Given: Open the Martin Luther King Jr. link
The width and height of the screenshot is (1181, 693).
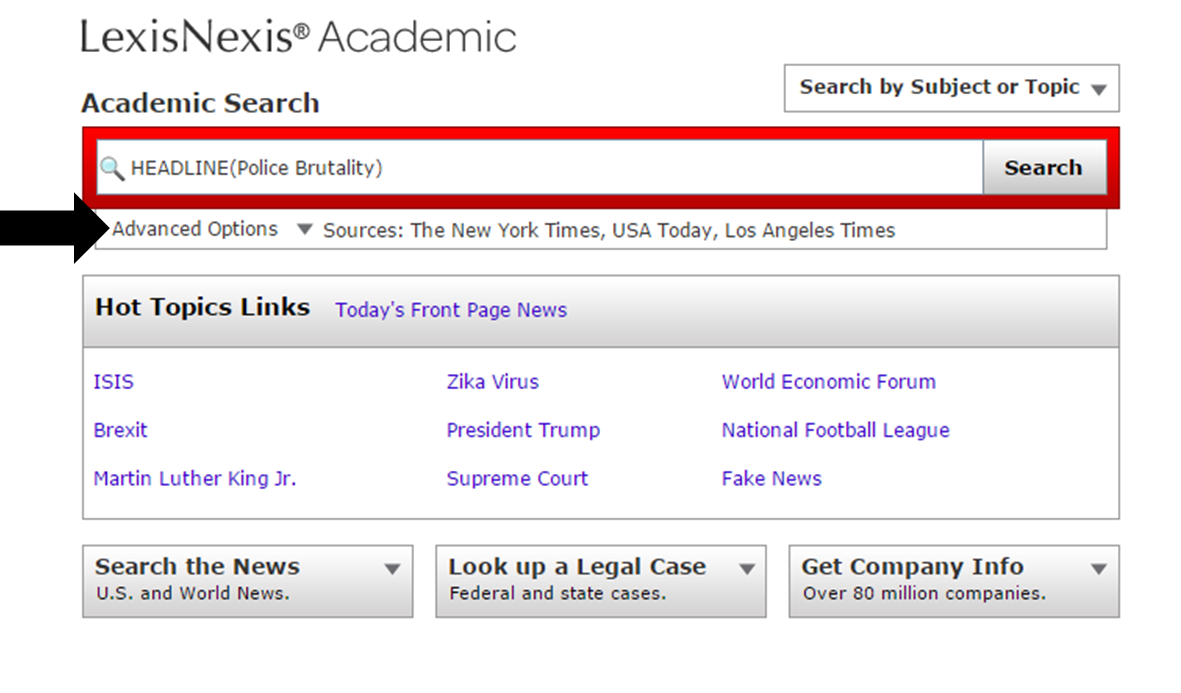Looking at the screenshot, I should click(x=195, y=478).
